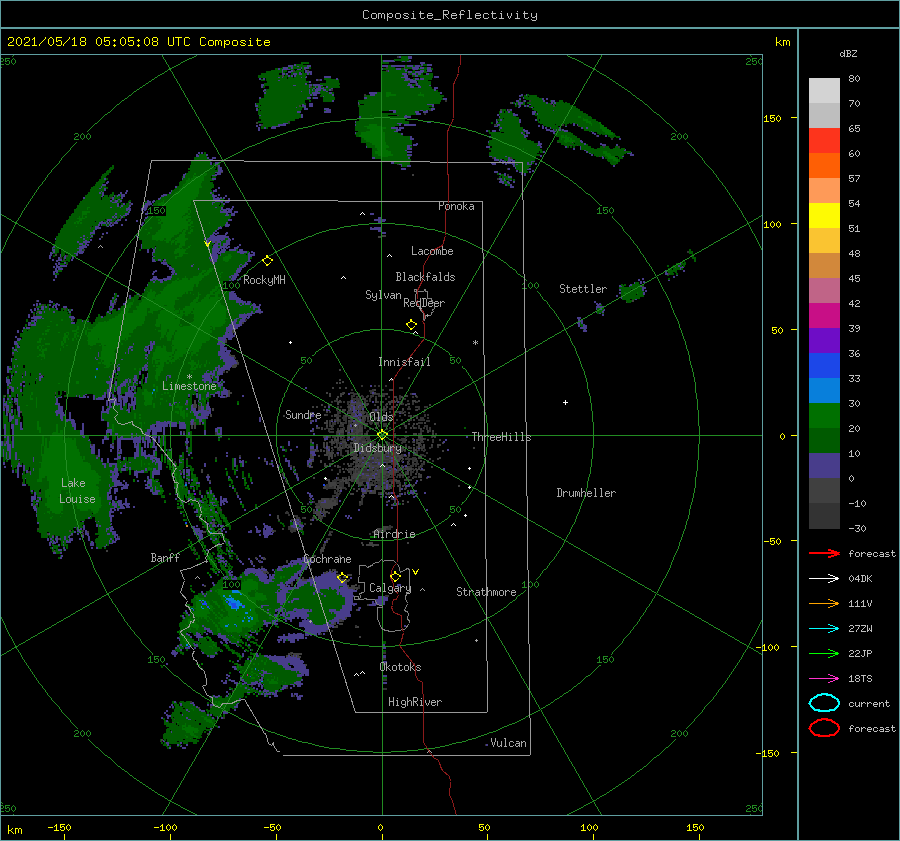This screenshot has width=900, height=841.
Task: Click the Vulcan city label
Action: click(x=508, y=743)
